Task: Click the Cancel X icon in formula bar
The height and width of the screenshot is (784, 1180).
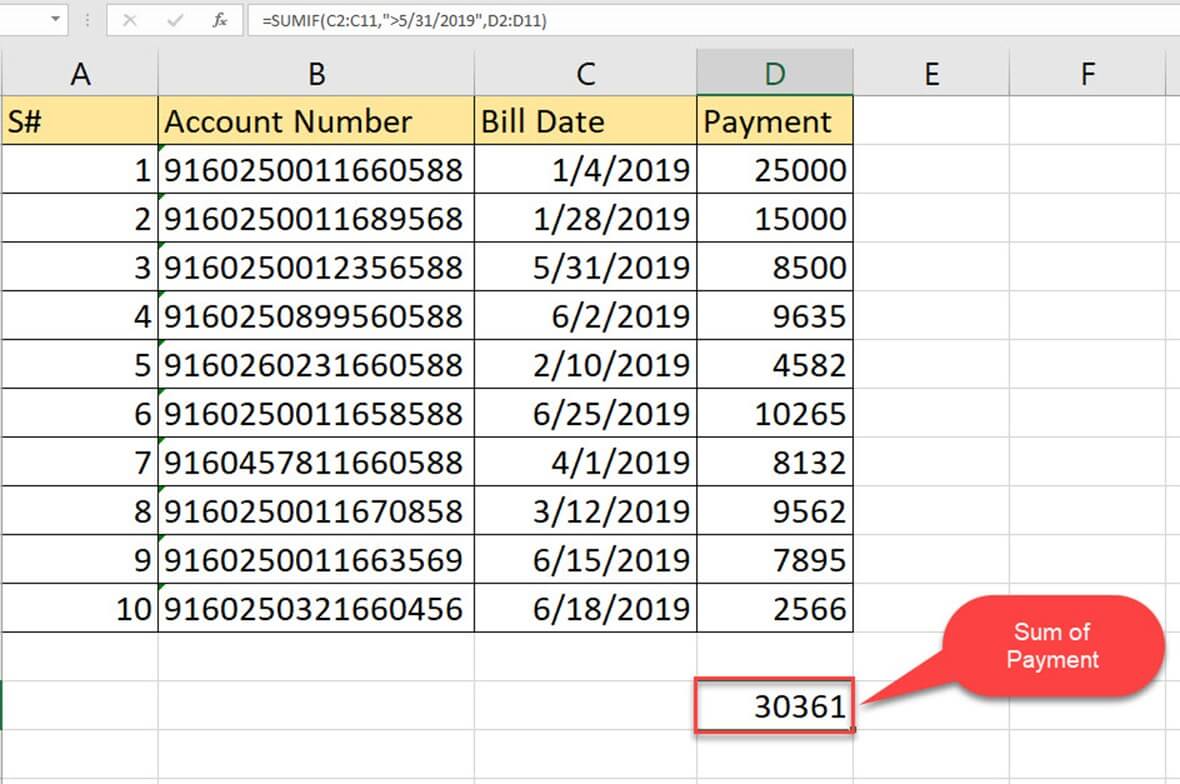Action: click(x=129, y=21)
